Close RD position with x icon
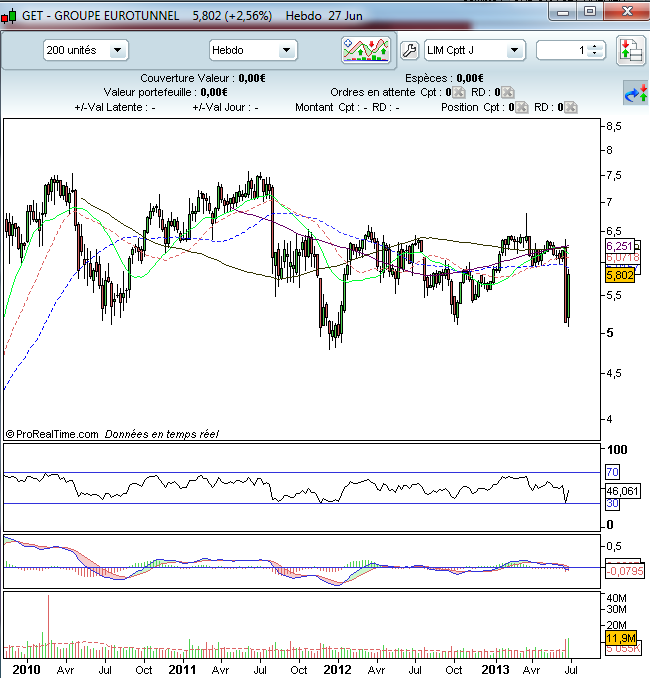650x678 pixels. [x=571, y=107]
